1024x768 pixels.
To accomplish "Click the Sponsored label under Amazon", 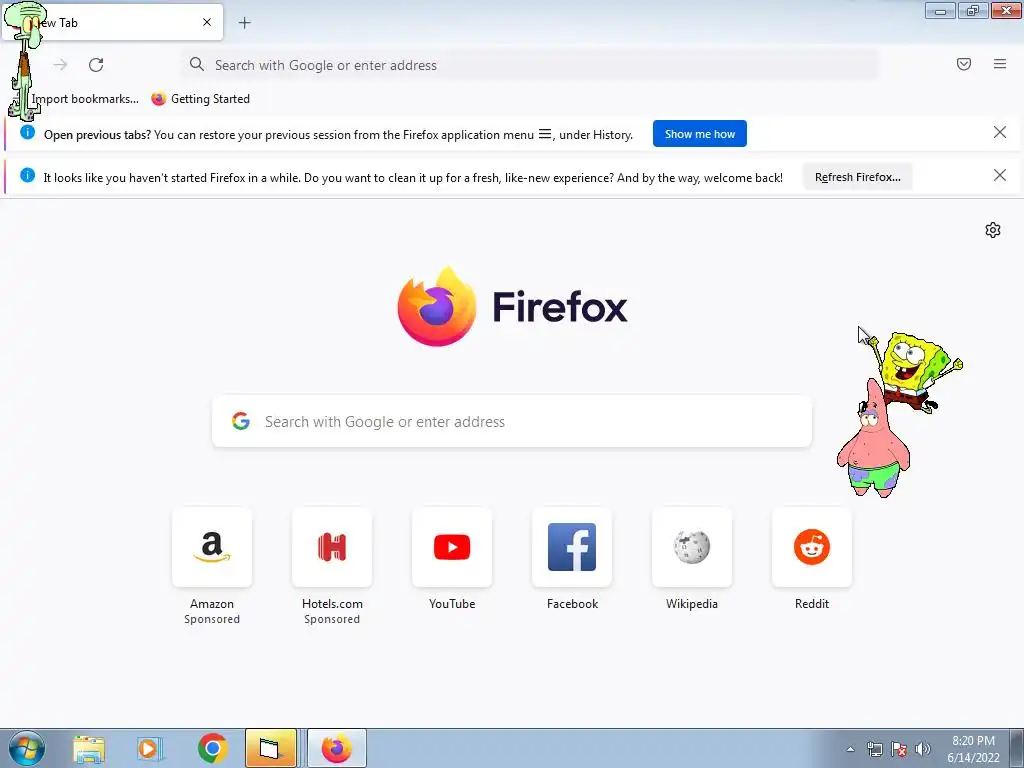I will point(212,619).
